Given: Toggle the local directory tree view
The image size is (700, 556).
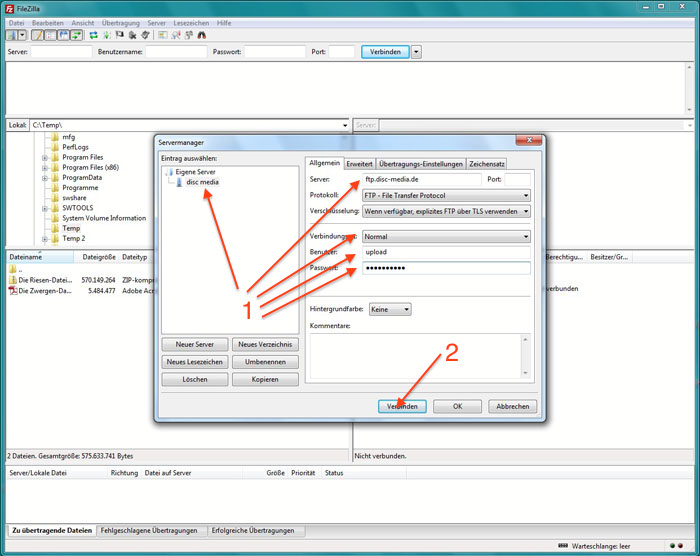Looking at the screenshot, I should 51,35.
